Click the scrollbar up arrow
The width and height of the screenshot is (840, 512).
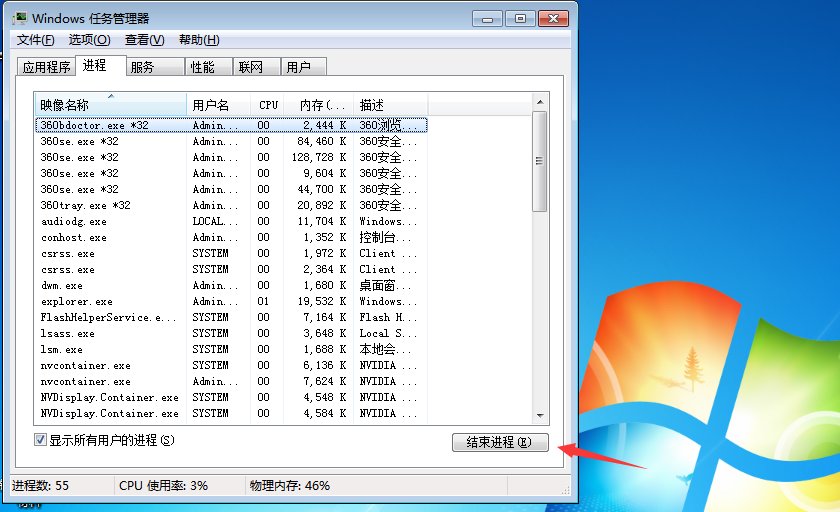[540, 102]
